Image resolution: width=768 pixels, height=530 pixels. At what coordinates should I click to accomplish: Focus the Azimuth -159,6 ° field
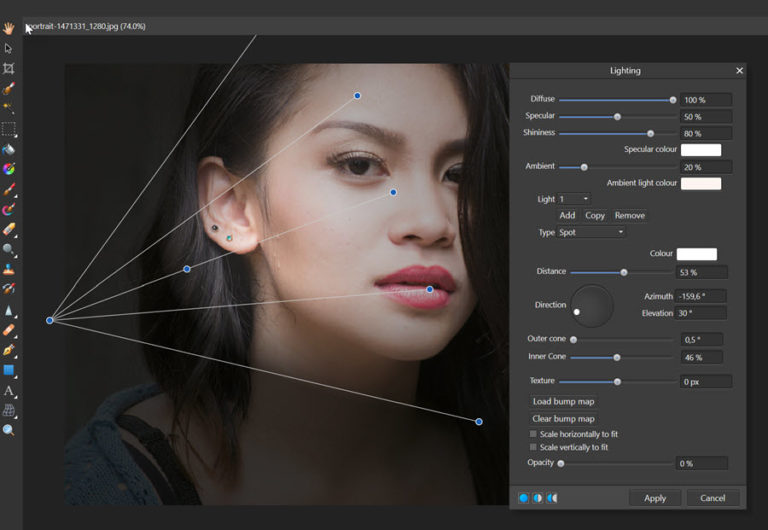700,296
